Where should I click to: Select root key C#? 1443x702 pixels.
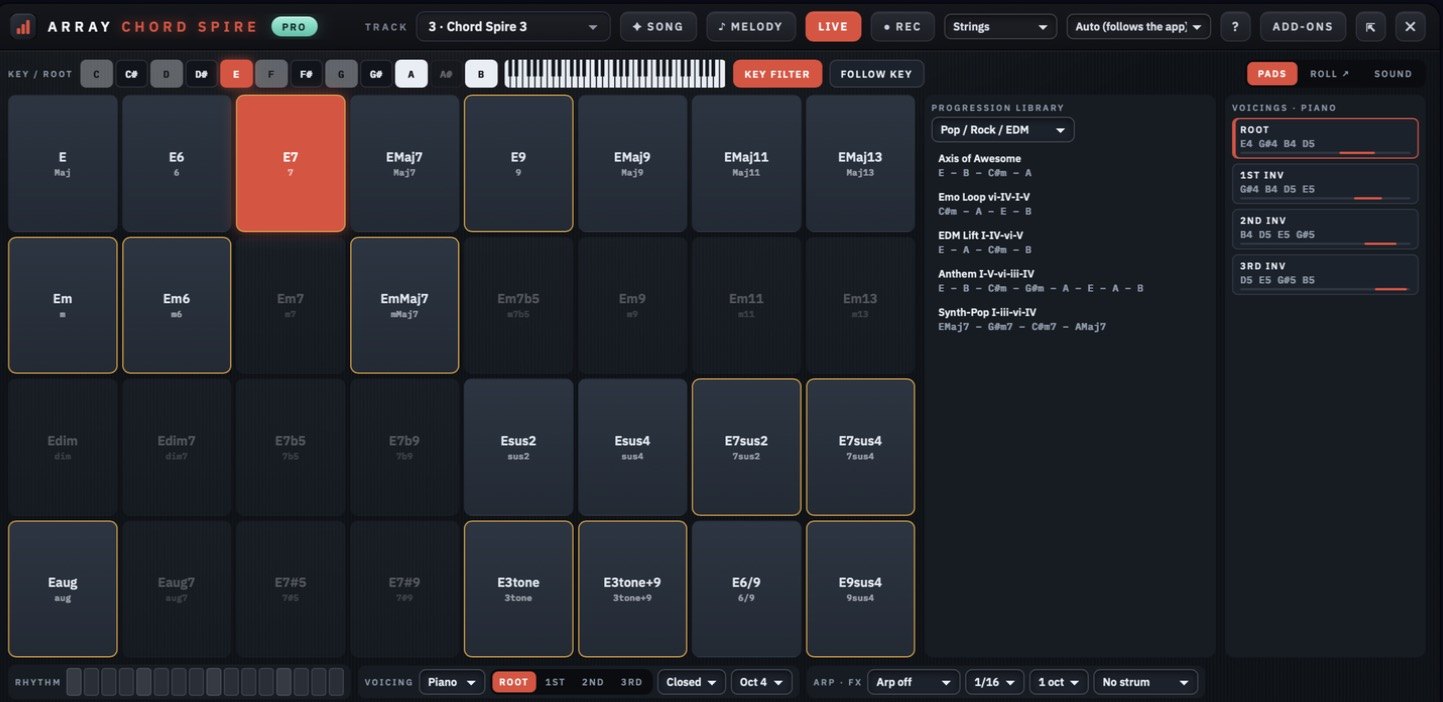(131, 74)
